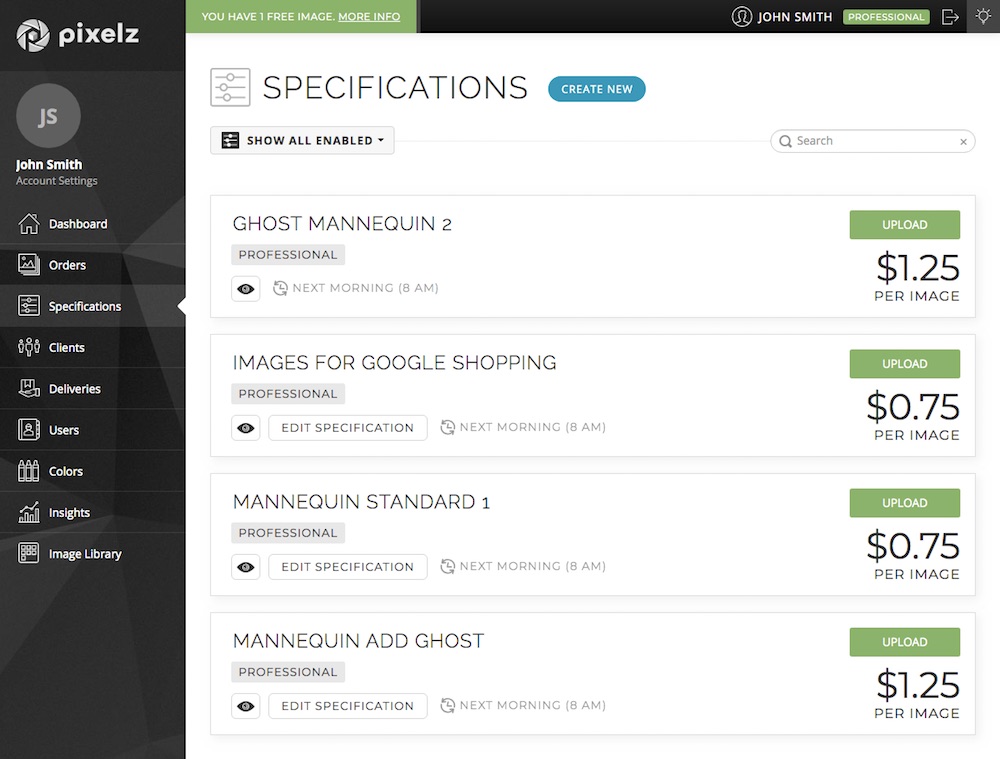Click the Create New button
This screenshot has height=759, width=1000.
click(596, 89)
